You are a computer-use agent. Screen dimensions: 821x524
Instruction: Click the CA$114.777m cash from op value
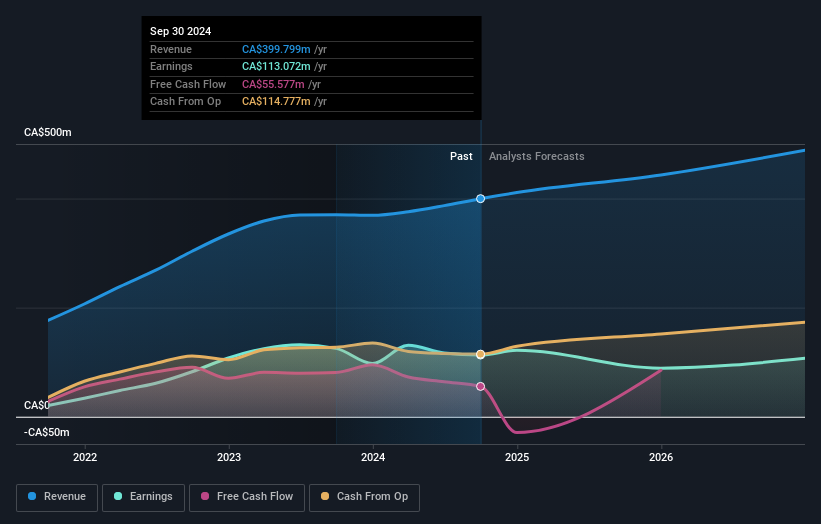point(276,102)
